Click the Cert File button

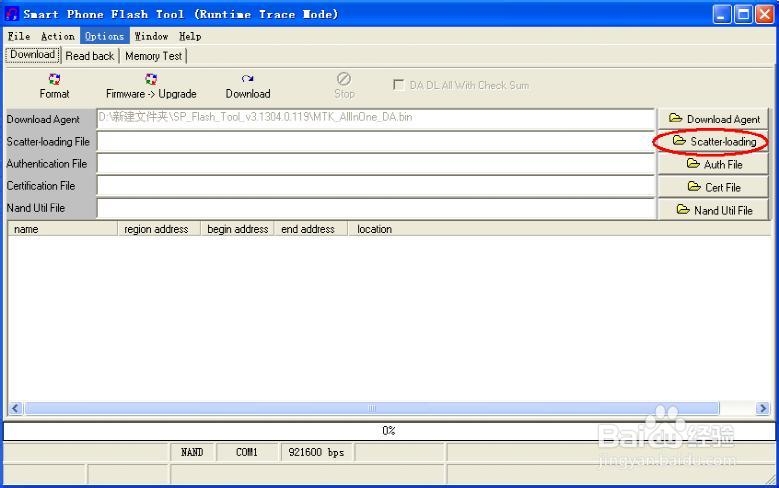click(x=713, y=187)
